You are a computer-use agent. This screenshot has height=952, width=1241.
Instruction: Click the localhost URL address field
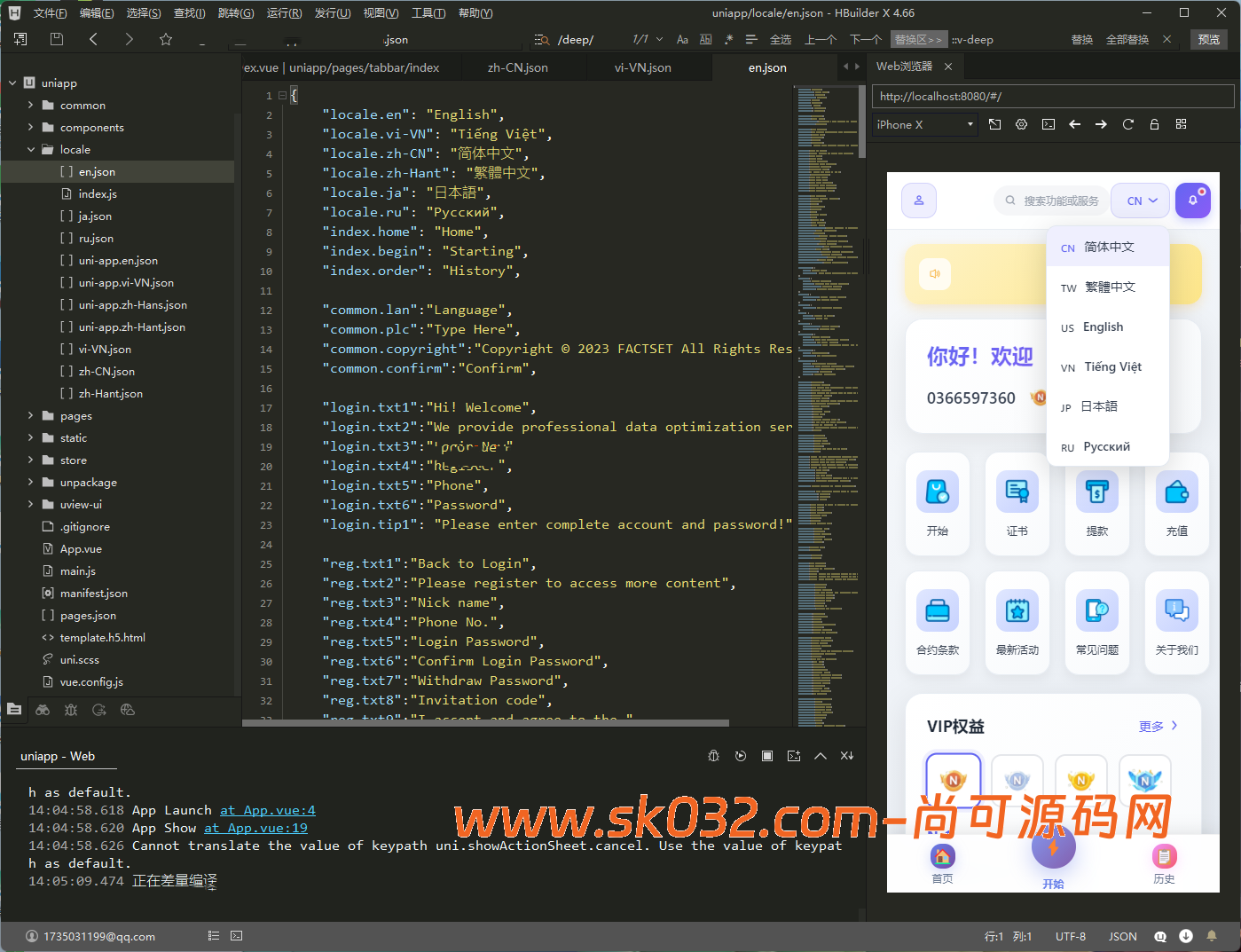point(1052,96)
